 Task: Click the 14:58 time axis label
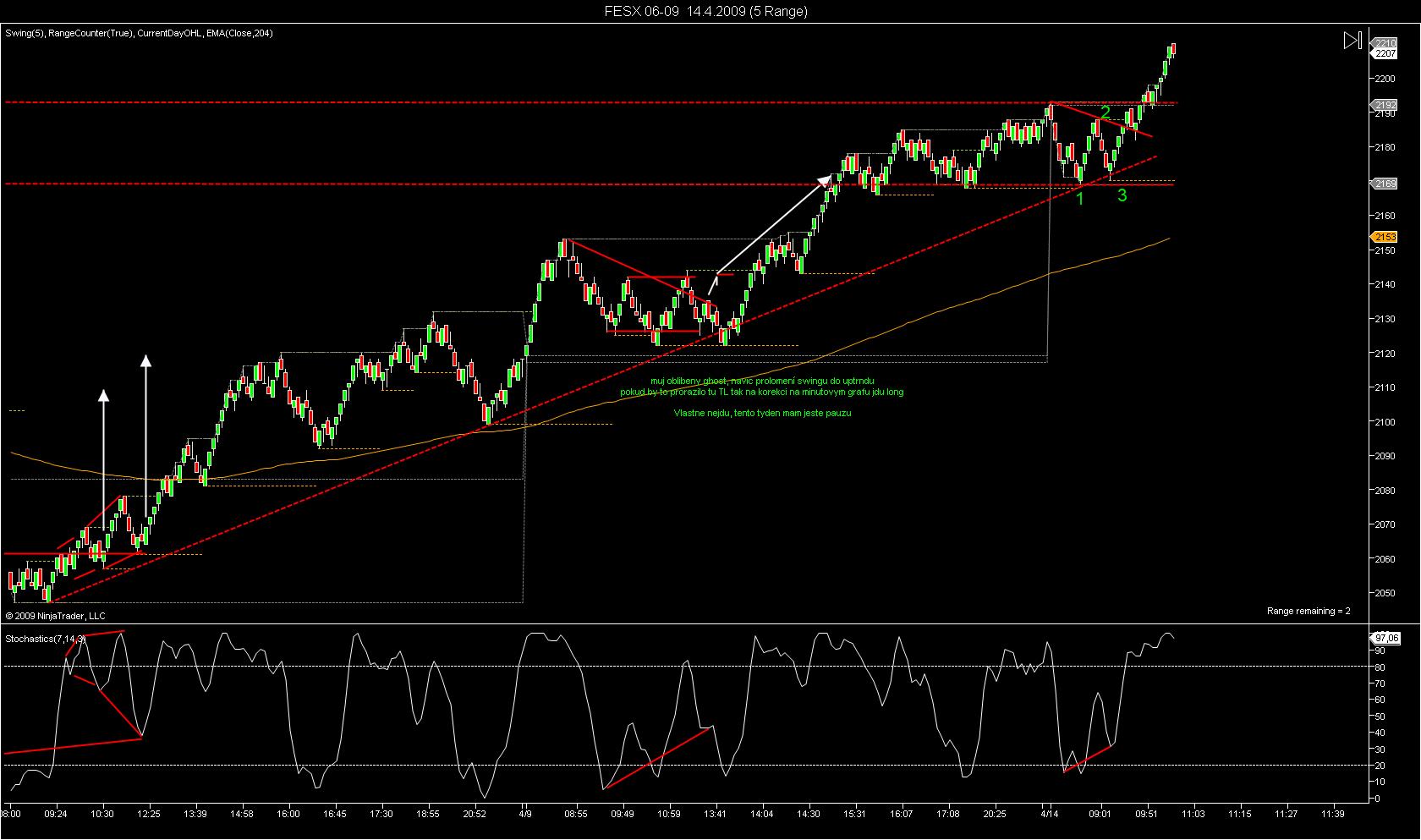(242, 814)
